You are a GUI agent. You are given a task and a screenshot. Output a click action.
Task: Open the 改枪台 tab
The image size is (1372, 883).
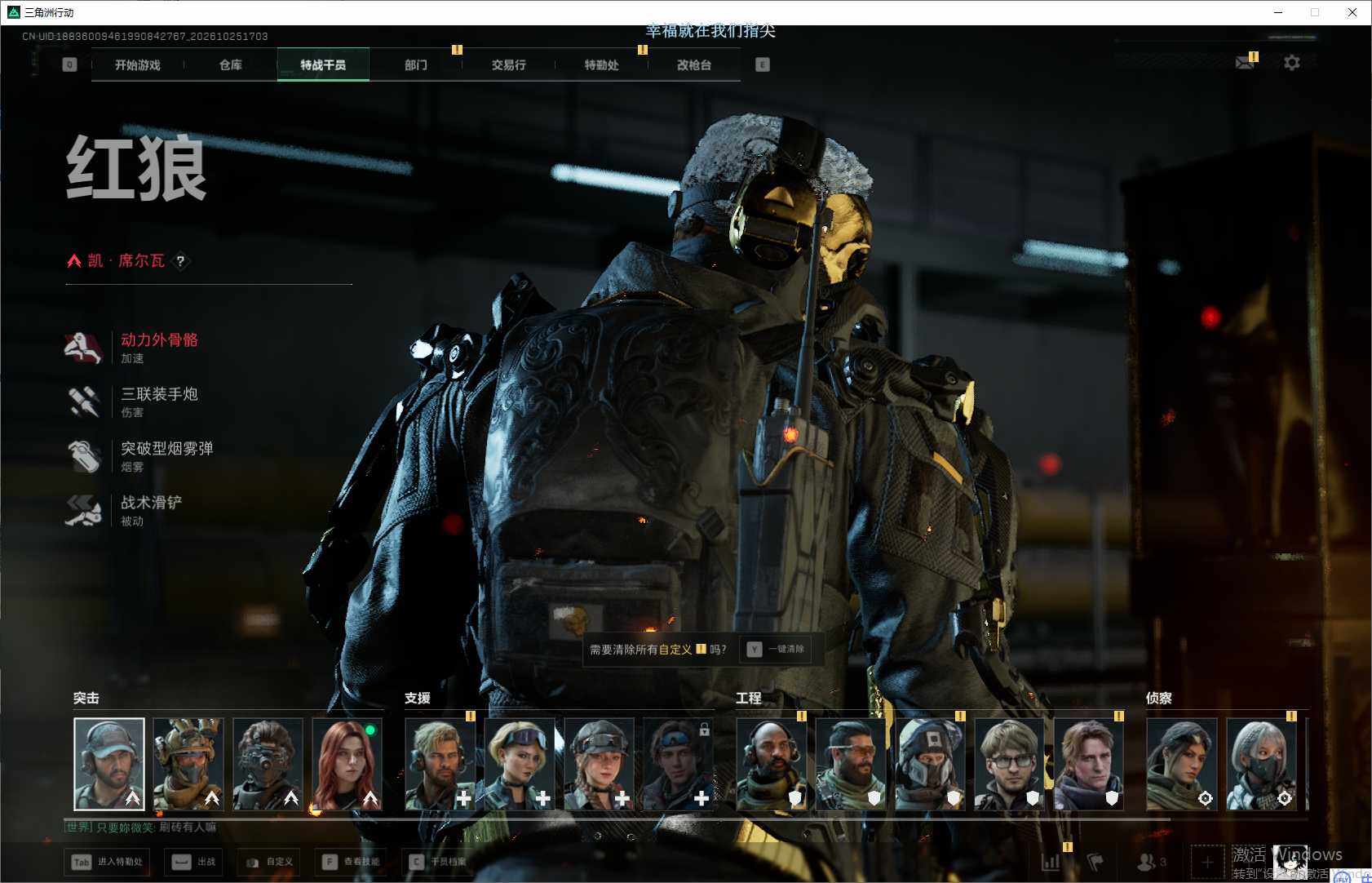point(694,64)
